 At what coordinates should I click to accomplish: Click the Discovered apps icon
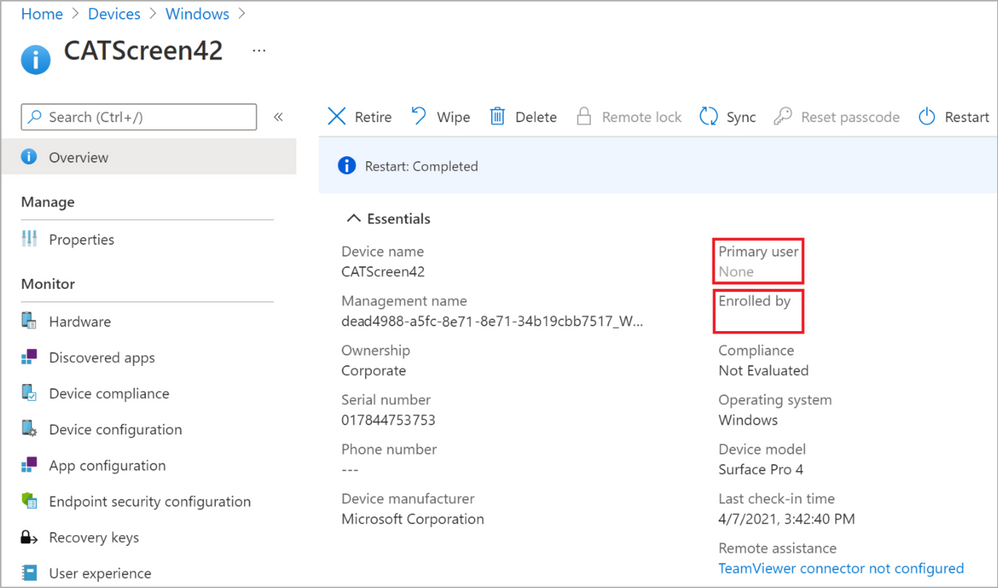pyautogui.click(x=29, y=356)
